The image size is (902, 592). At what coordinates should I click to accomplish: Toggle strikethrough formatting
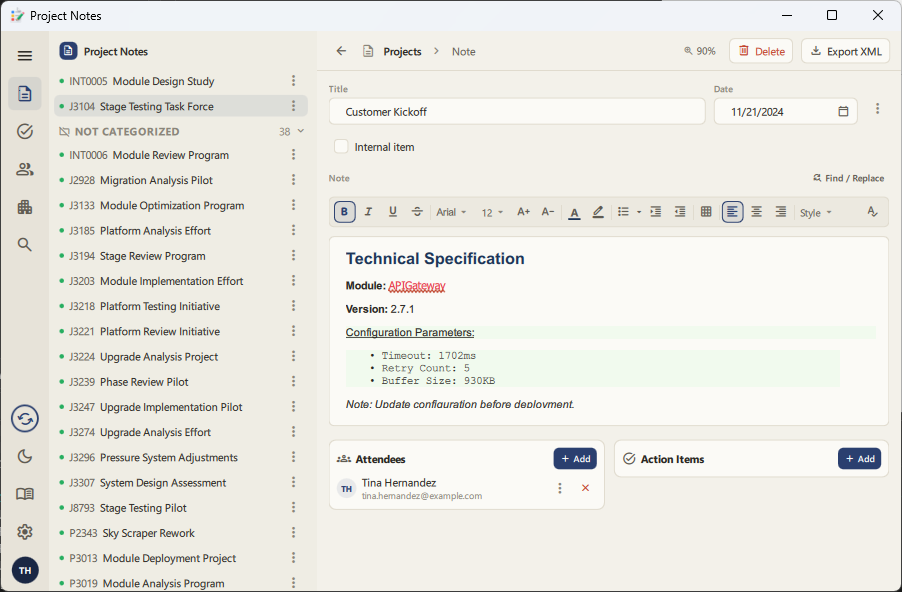point(417,212)
